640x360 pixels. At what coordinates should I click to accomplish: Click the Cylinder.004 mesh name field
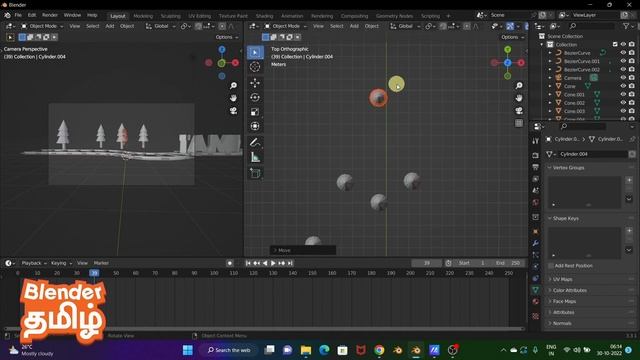(592, 154)
